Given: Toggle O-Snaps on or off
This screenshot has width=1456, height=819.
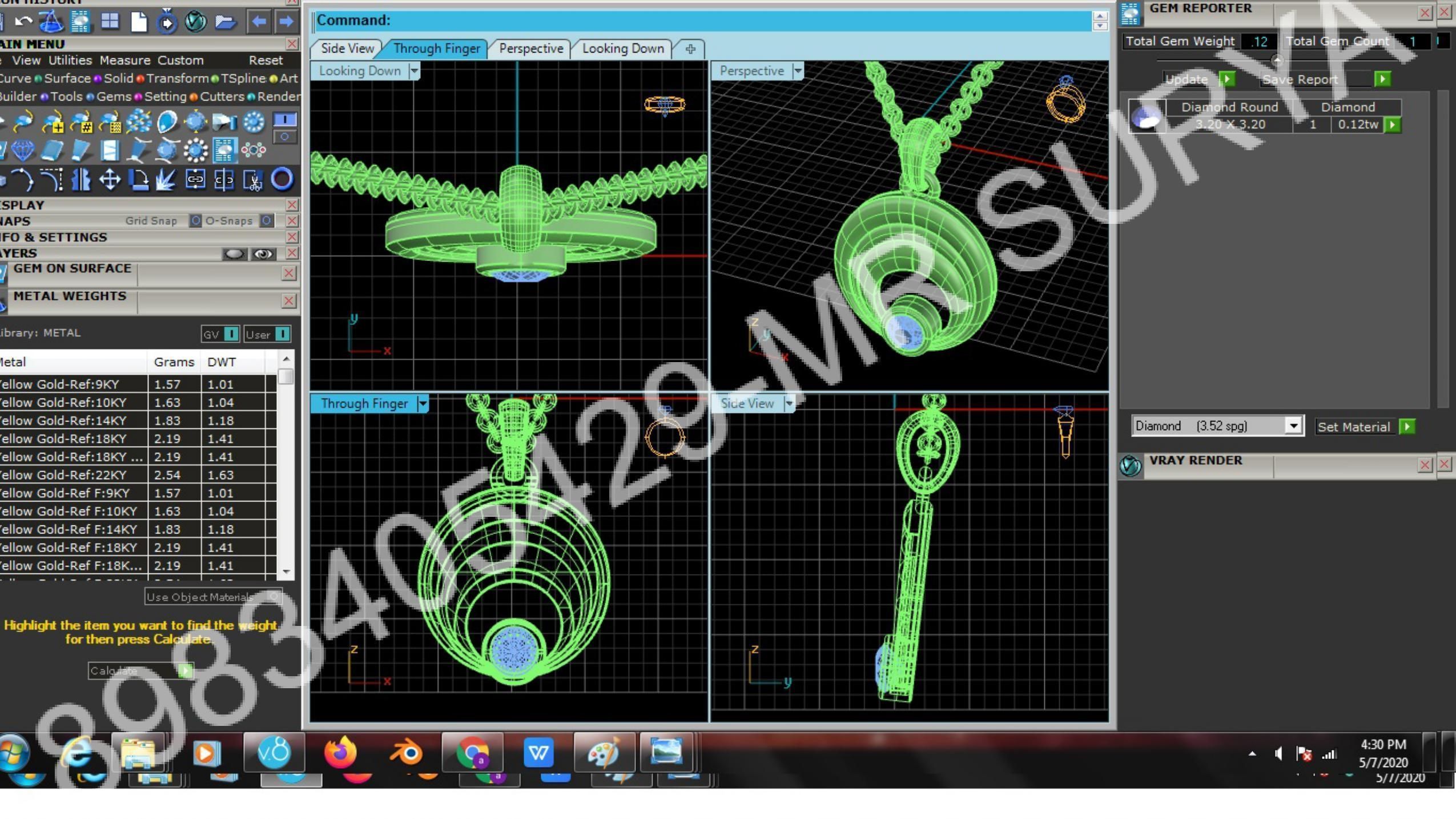Looking at the screenshot, I should click(266, 220).
